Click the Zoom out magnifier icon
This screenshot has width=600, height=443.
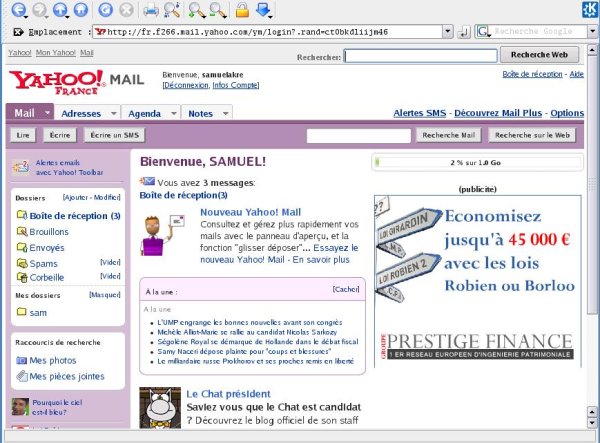coord(218,10)
